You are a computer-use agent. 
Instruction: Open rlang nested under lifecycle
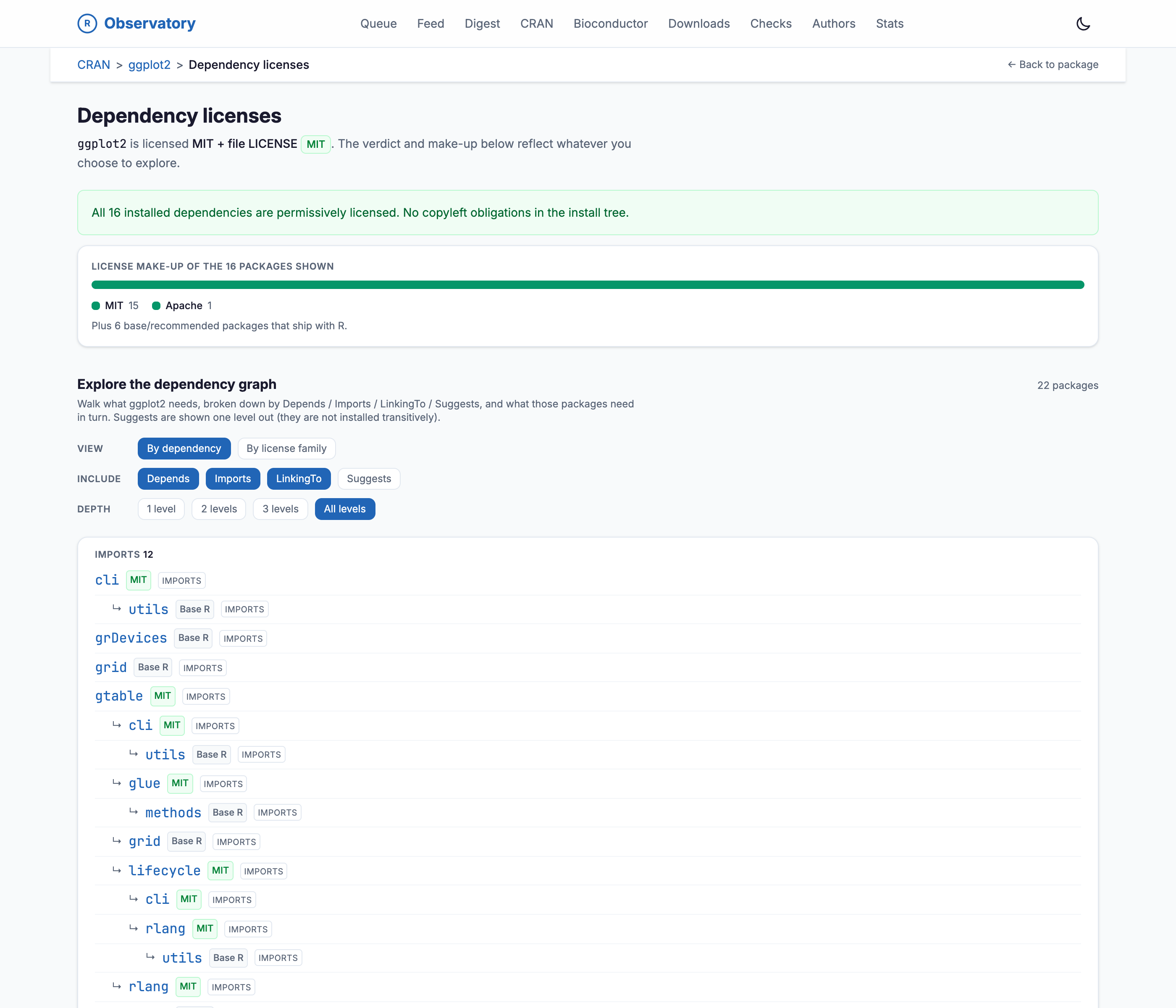coord(165,929)
